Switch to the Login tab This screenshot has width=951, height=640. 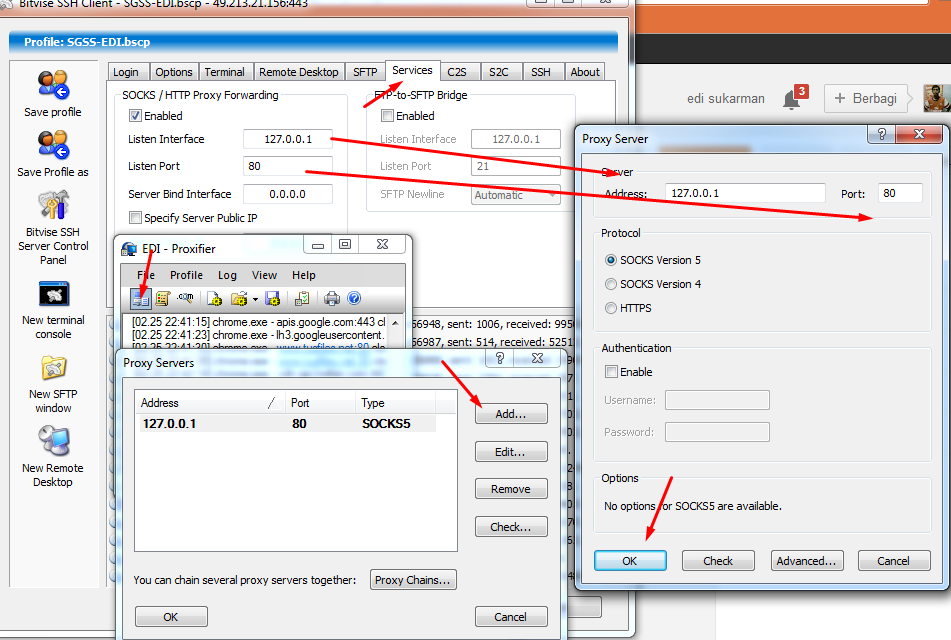point(126,72)
